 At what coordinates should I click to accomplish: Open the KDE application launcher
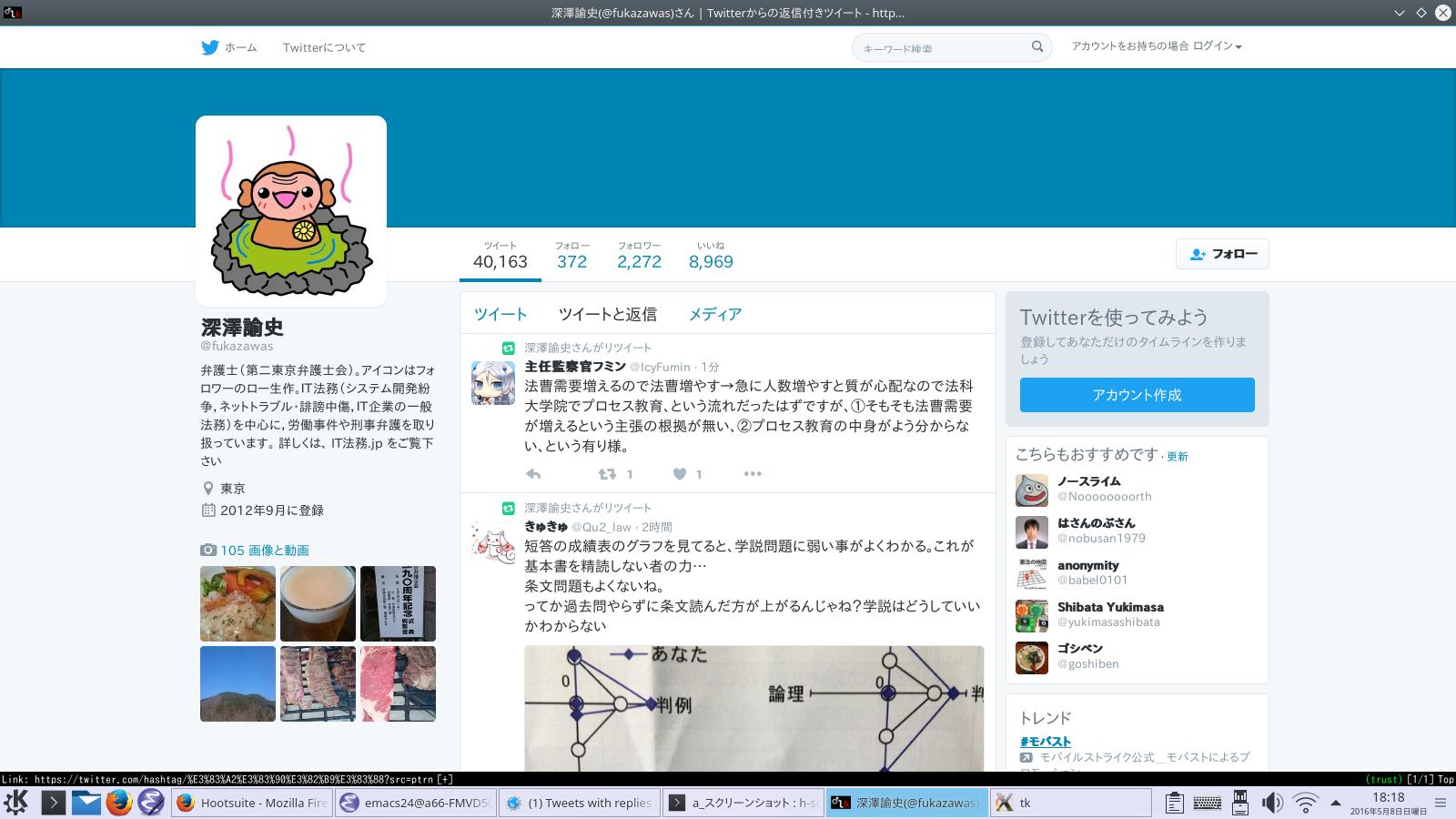click(x=17, y=802)
